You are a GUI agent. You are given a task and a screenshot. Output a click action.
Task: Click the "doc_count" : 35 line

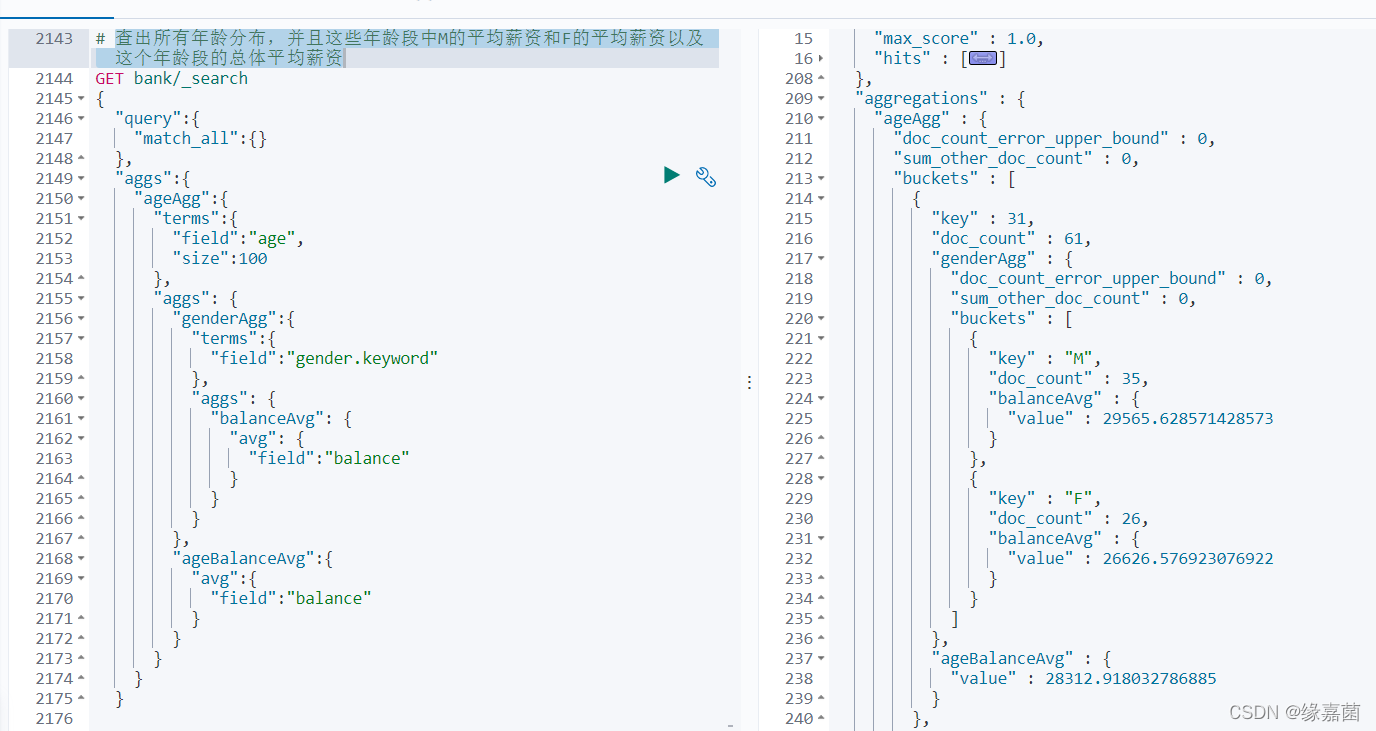[1068, 379]
